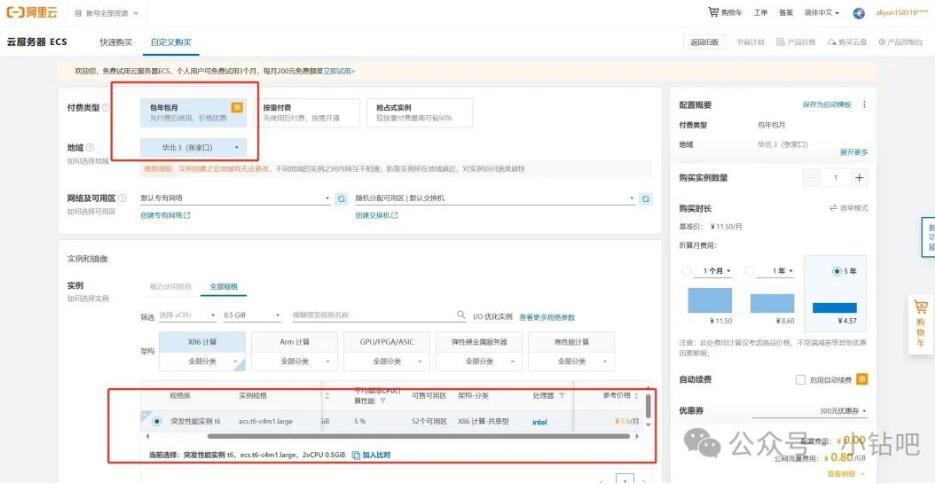Sort by the 参考价格 column arrows
The image size is (935, 485).
pos(636,396)
